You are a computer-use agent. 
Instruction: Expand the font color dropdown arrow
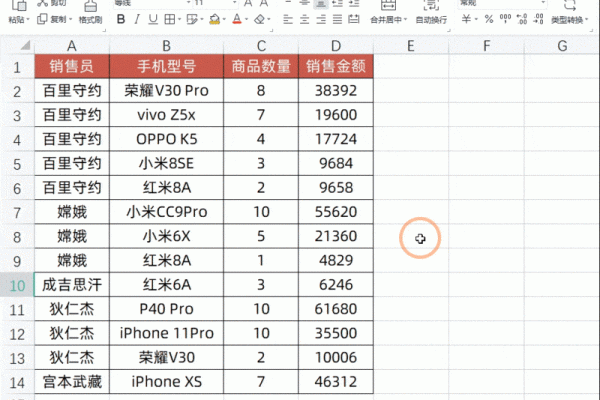(246, 20)
